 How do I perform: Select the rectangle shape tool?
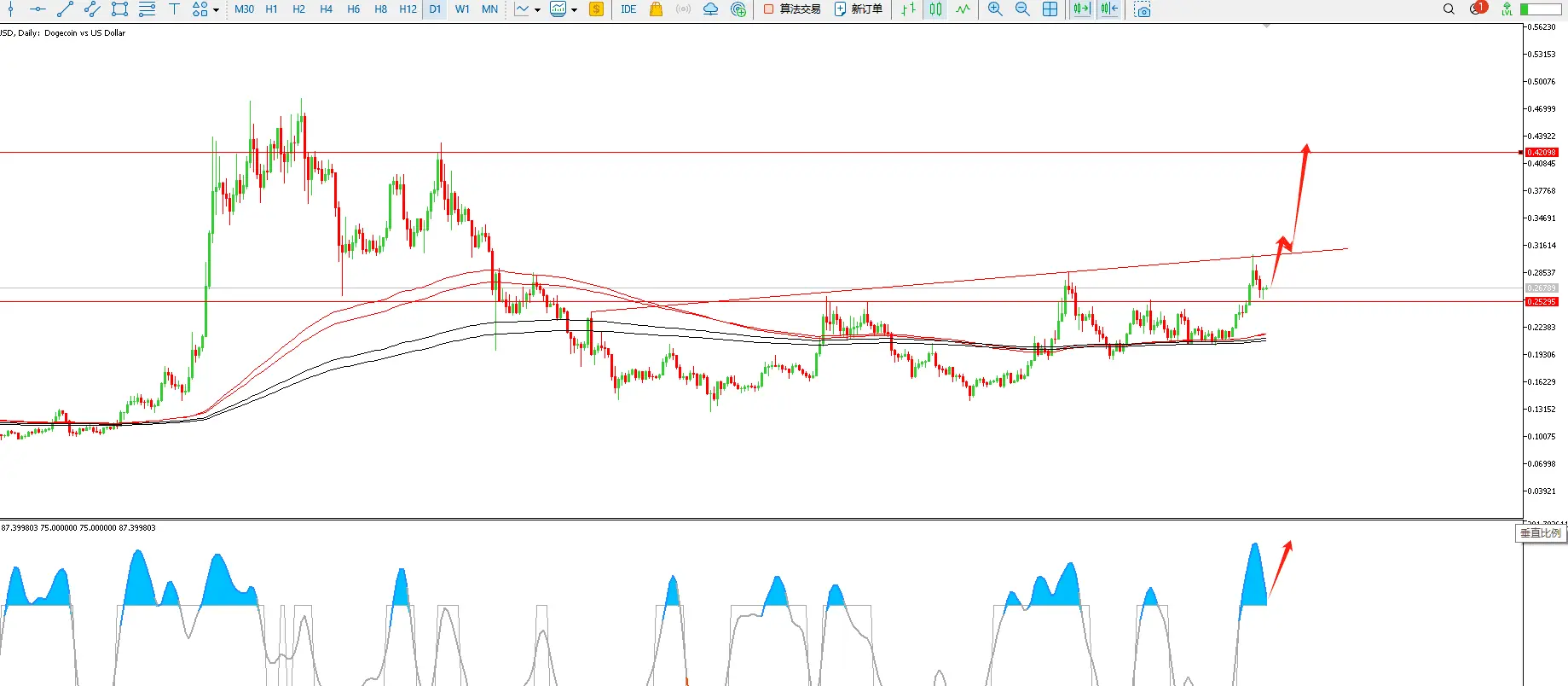click(x=119, y=9)
